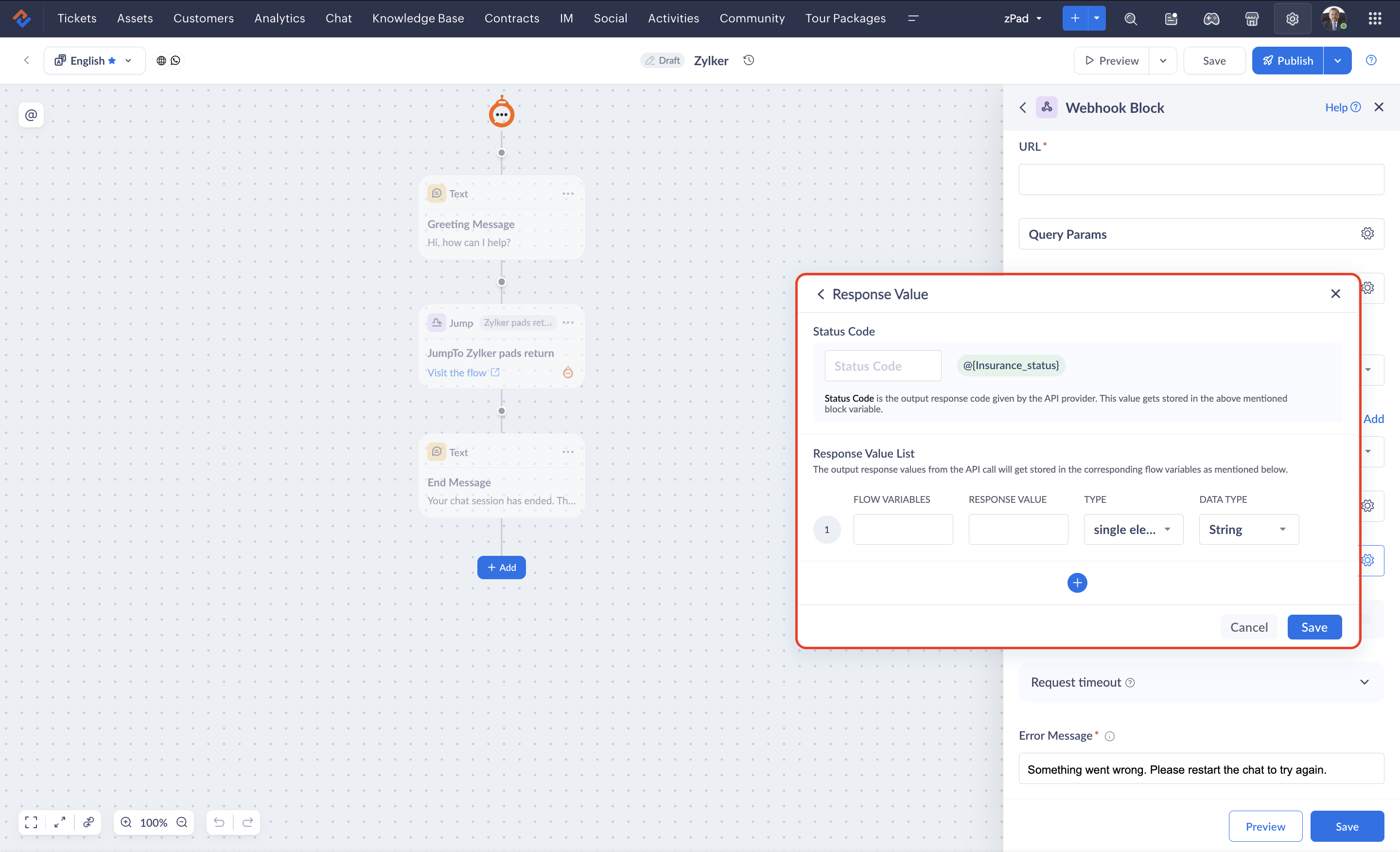
Task: Click the zoom out magnifier
Action: coord(182,822)
